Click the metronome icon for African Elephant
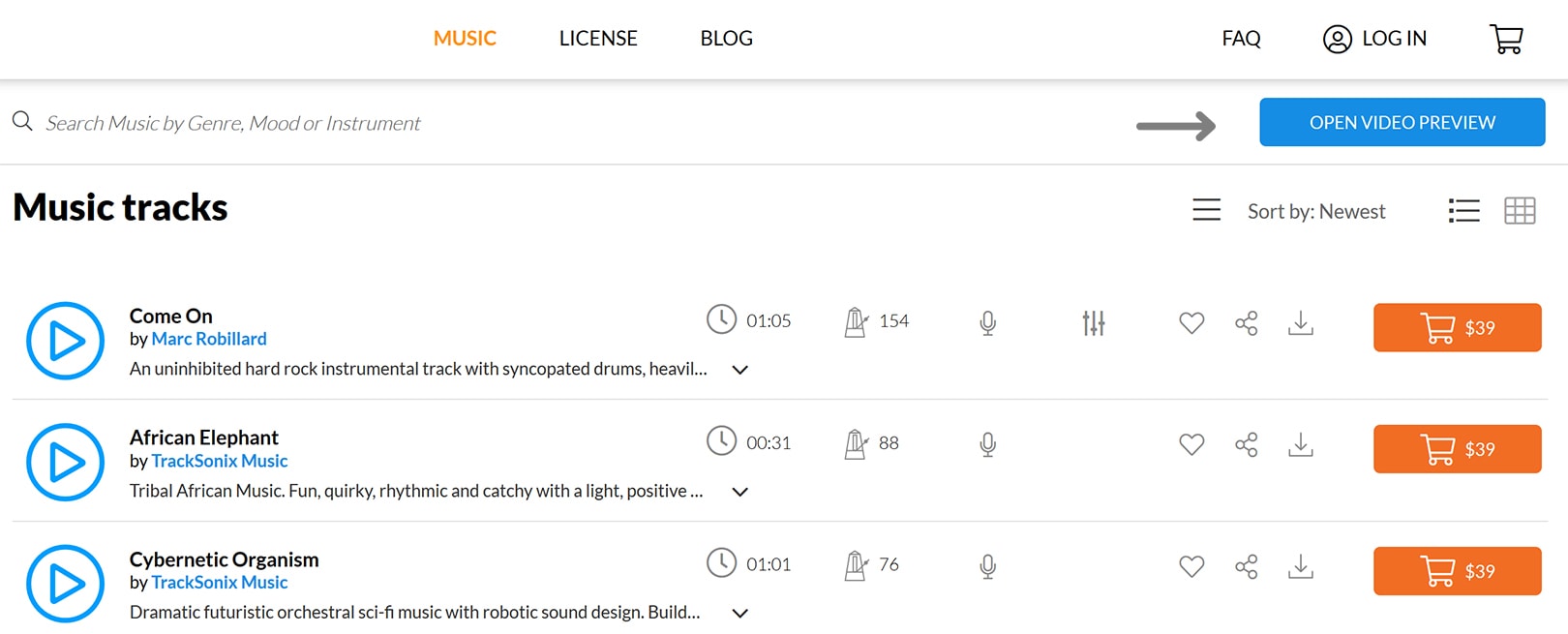The image size is (1568, 634). [x=856, y=443]
